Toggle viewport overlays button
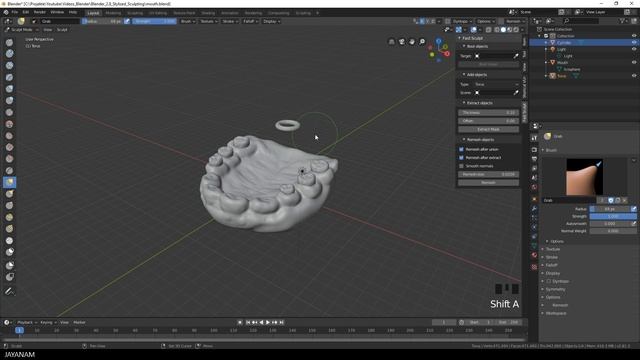Image resolution: width=640 pixels, height=360 pixels. click(473, 29)
